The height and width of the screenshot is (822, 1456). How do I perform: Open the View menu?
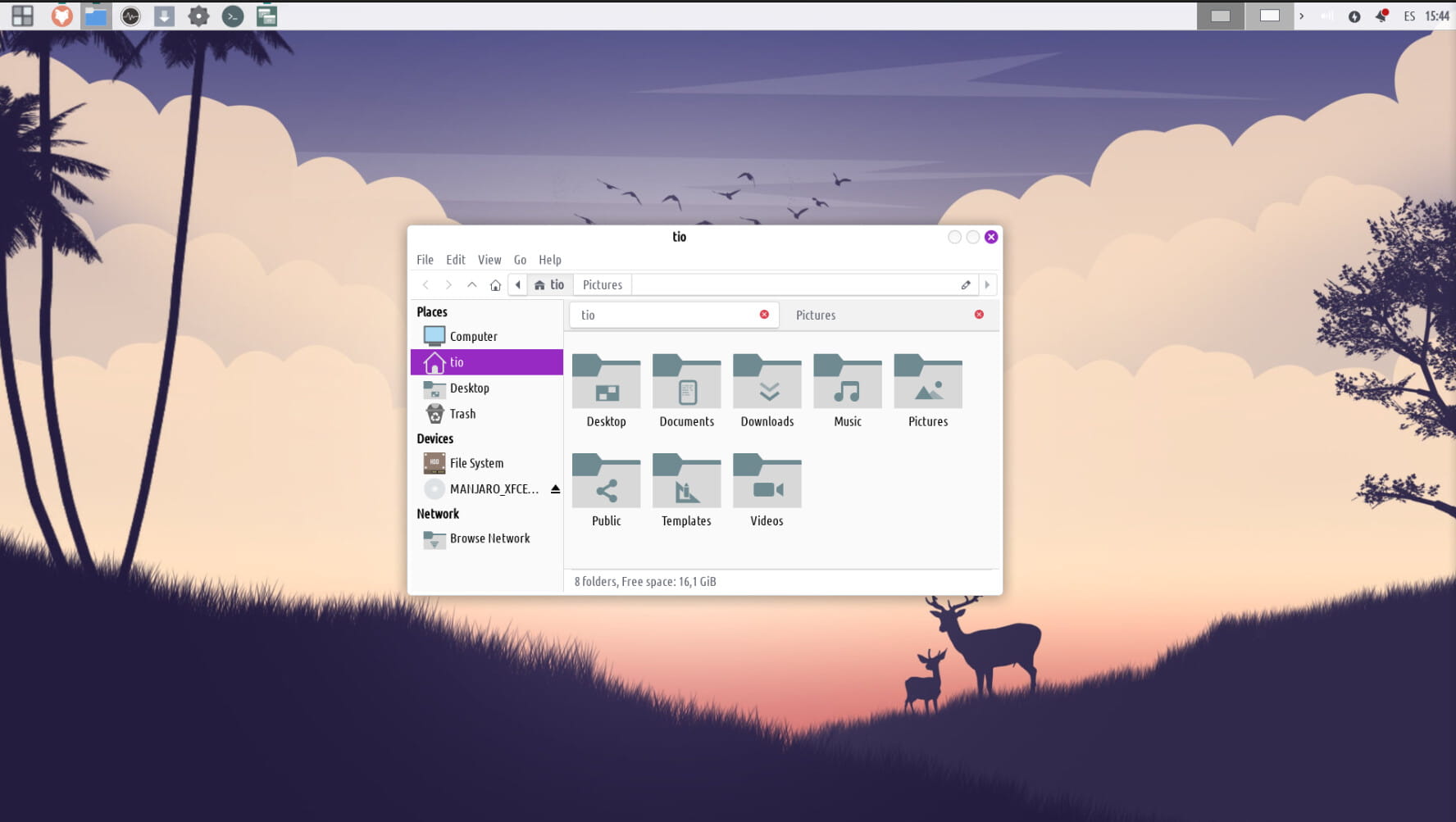489,260
